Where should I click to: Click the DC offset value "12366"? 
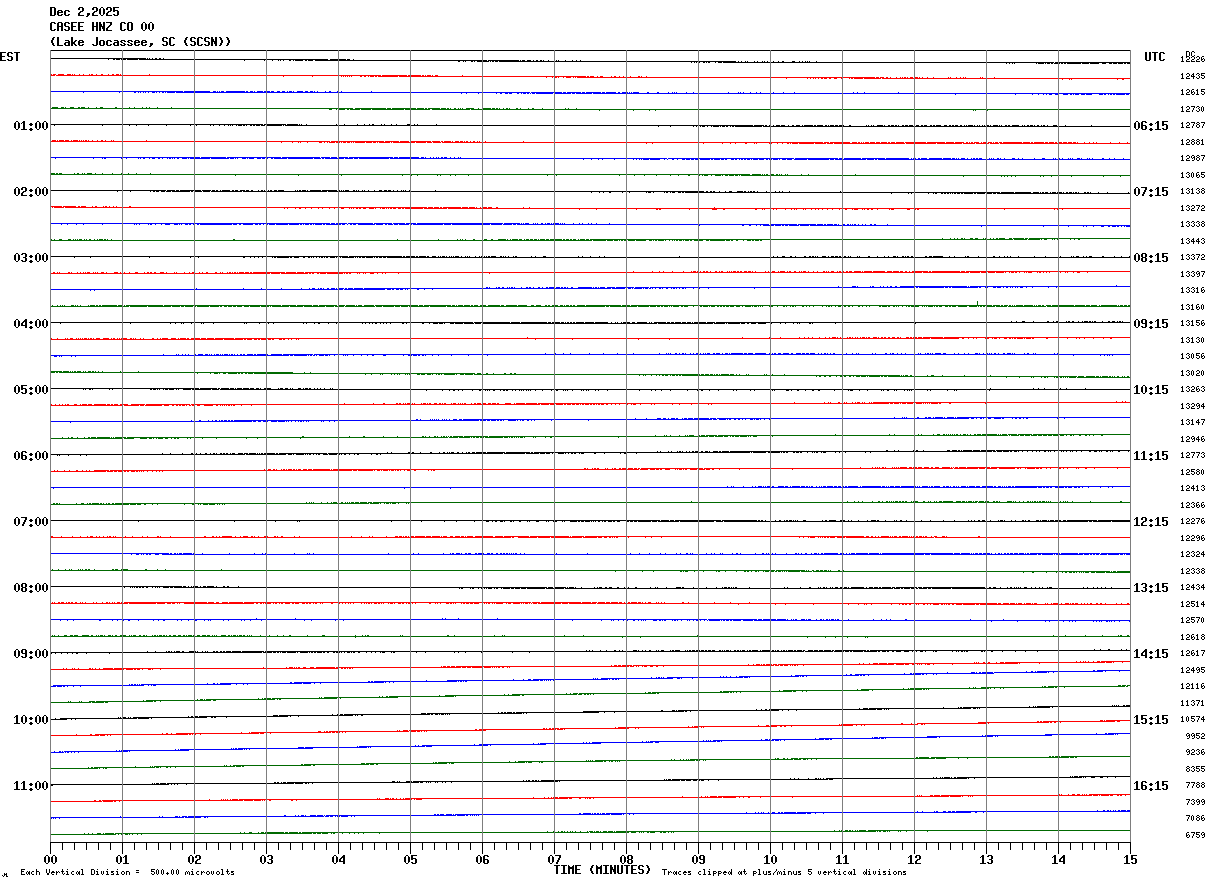click(1192, 506)
